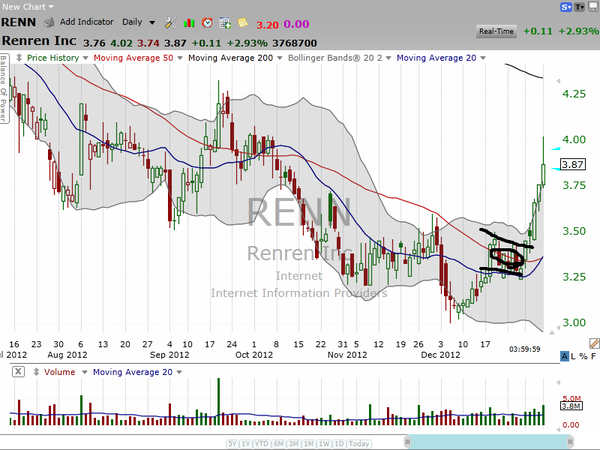Screen dimensions: 600x450
Task: Click the RENN ticker symbol
Action: pos(18,23)
